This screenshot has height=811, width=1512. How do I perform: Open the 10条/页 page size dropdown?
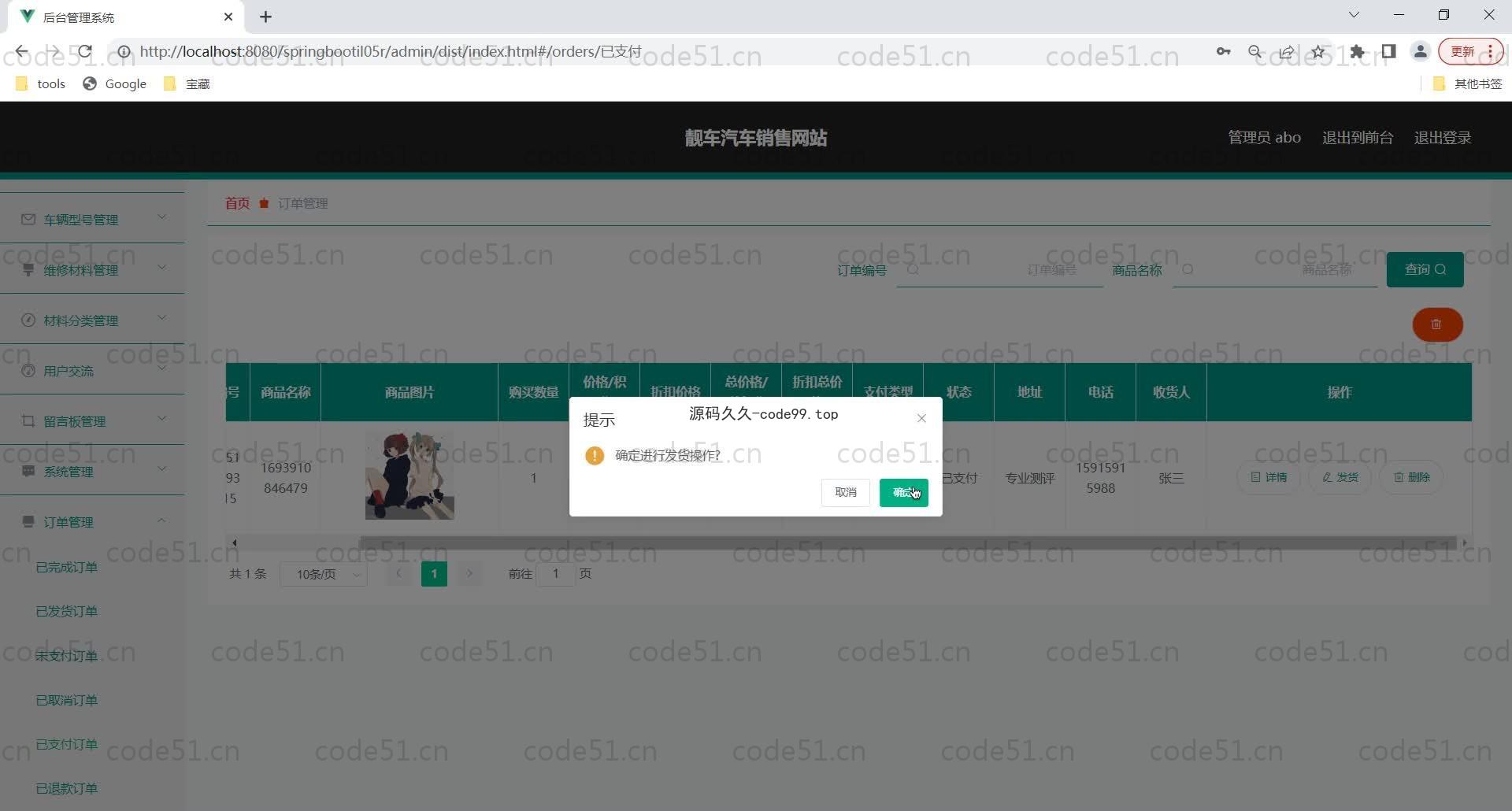324,574
